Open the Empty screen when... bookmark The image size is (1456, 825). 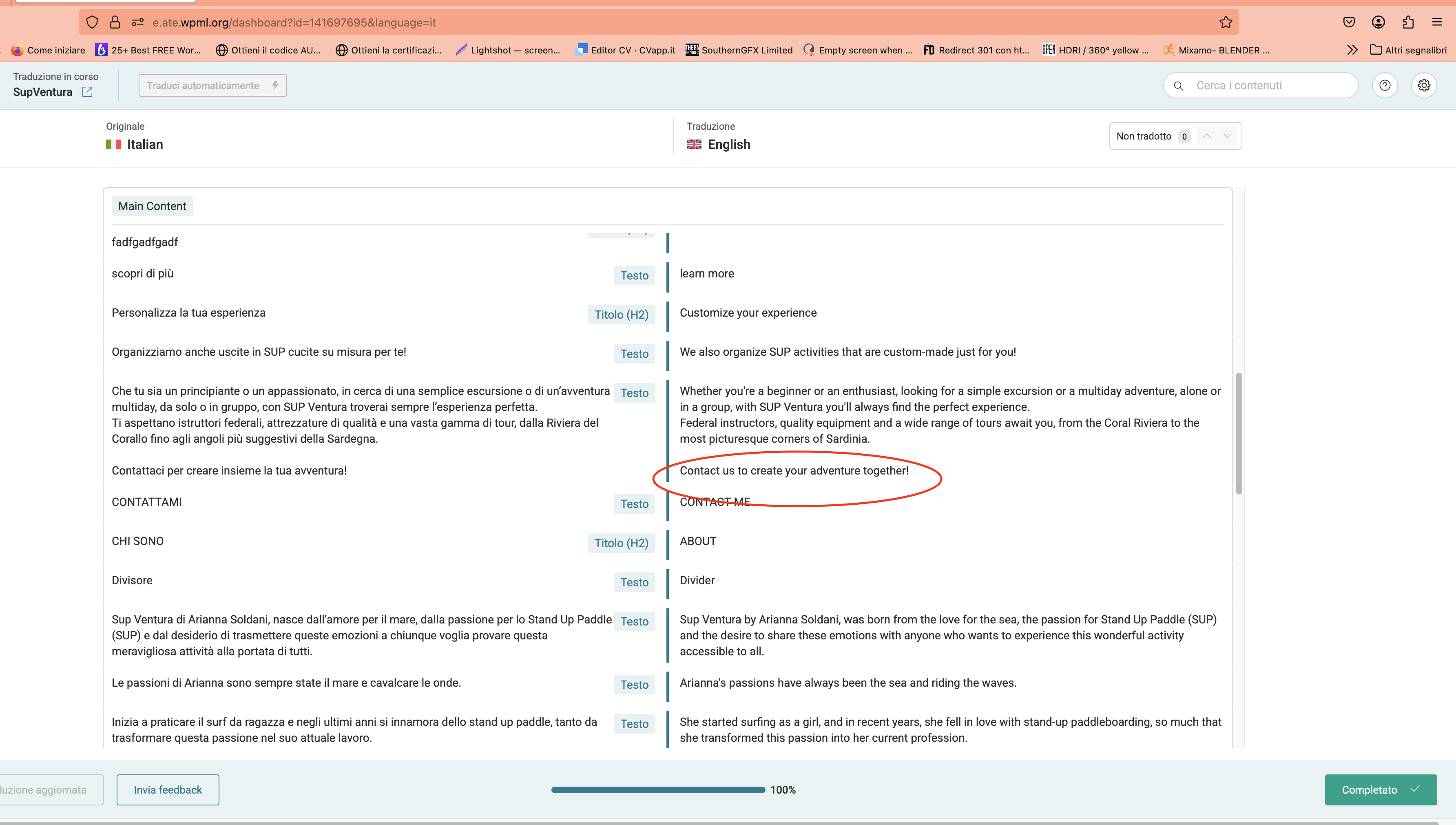tap(858, 50)
